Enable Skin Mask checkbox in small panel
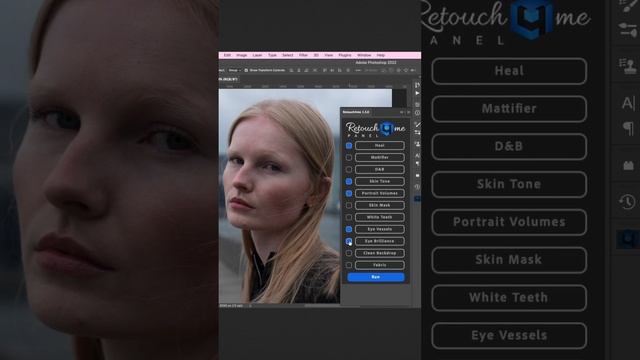 click(x=349, y=205)
